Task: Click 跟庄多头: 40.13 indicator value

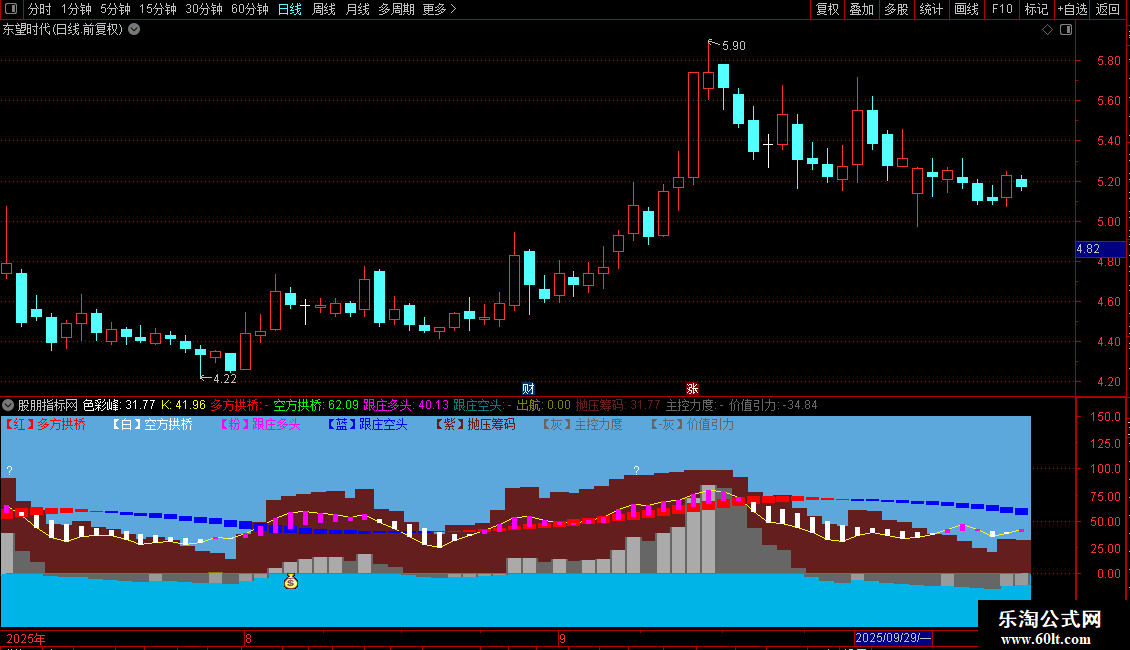Action: 406,405
